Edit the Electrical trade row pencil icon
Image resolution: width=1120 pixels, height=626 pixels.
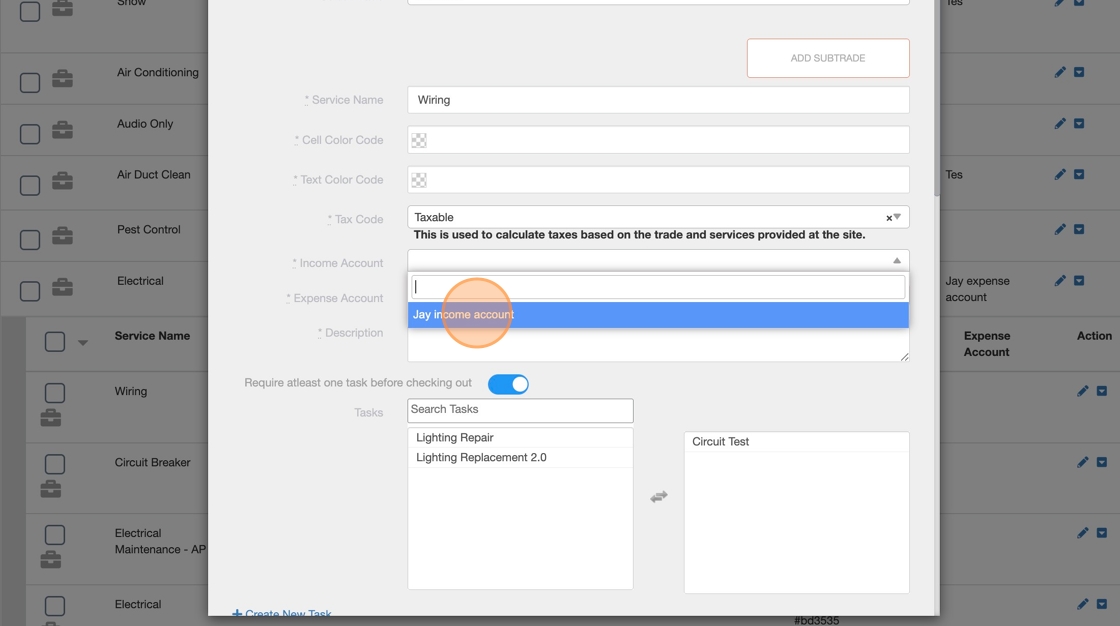click(x=1060, y=281)
